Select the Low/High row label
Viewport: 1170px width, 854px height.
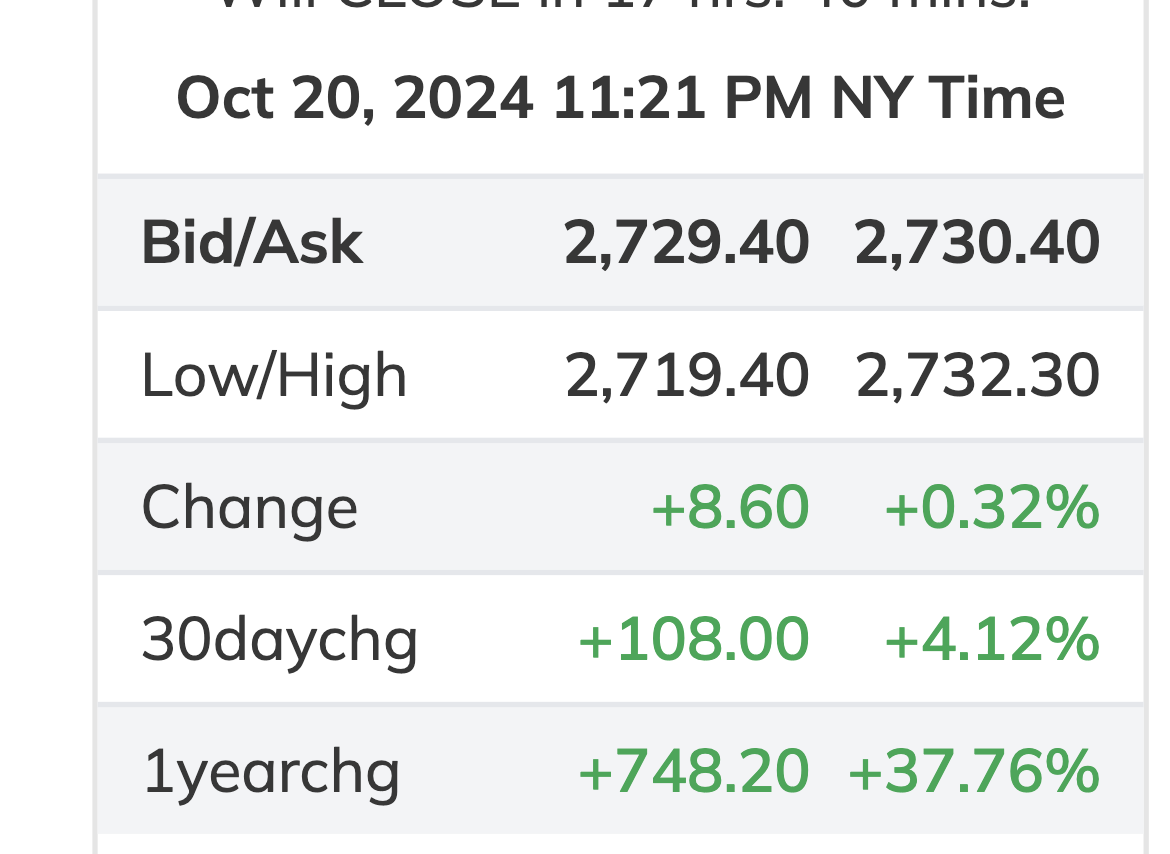click(x=274, y=376)
